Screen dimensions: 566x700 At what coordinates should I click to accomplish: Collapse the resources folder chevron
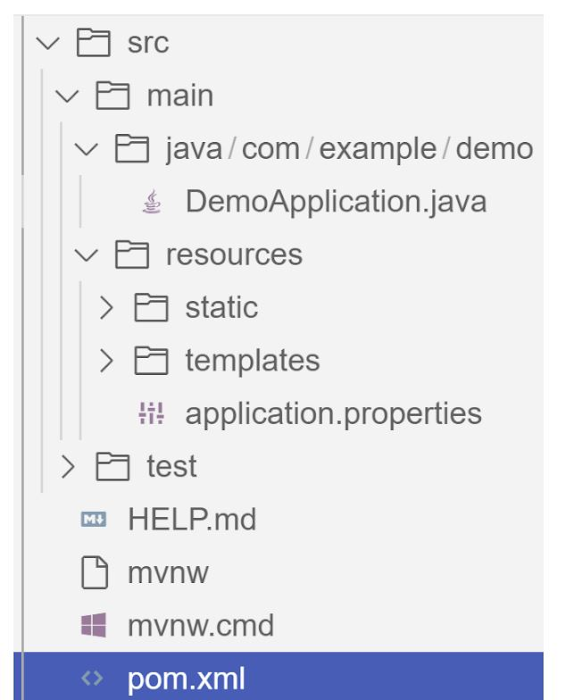[86, 255]
